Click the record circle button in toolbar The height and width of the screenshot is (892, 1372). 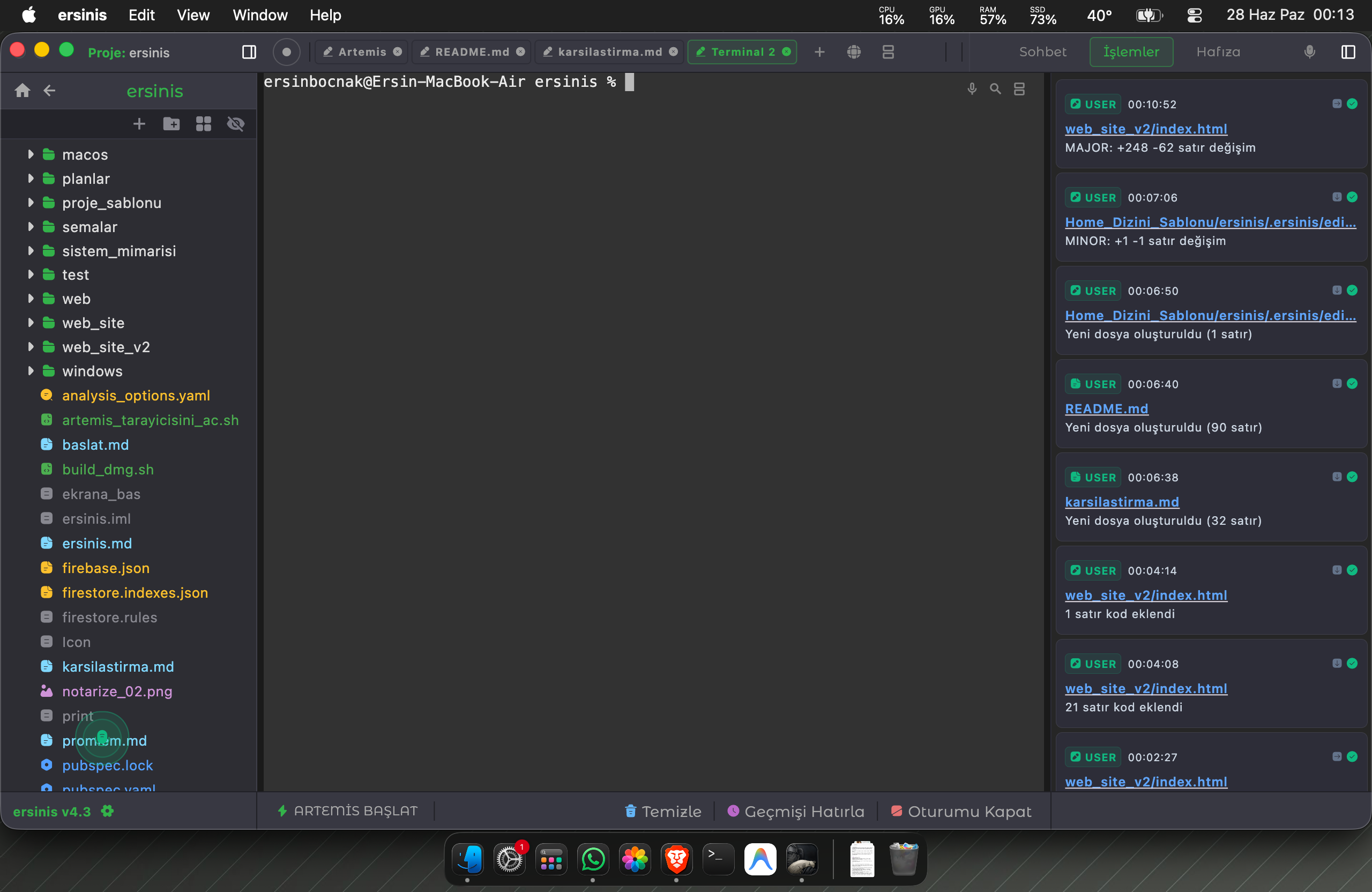[286, 52]
